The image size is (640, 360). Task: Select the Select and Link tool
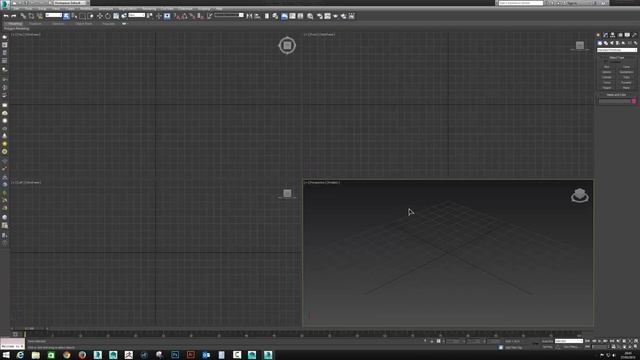click(23, 16)
